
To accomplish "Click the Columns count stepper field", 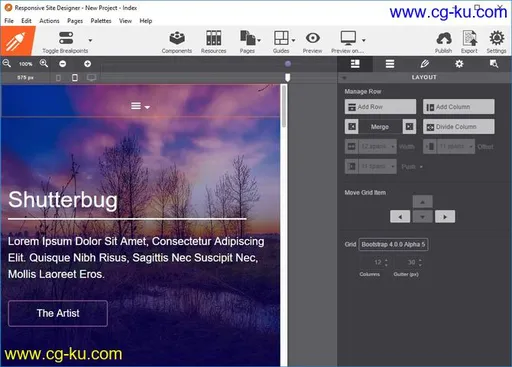I will [x=374, y=262].
